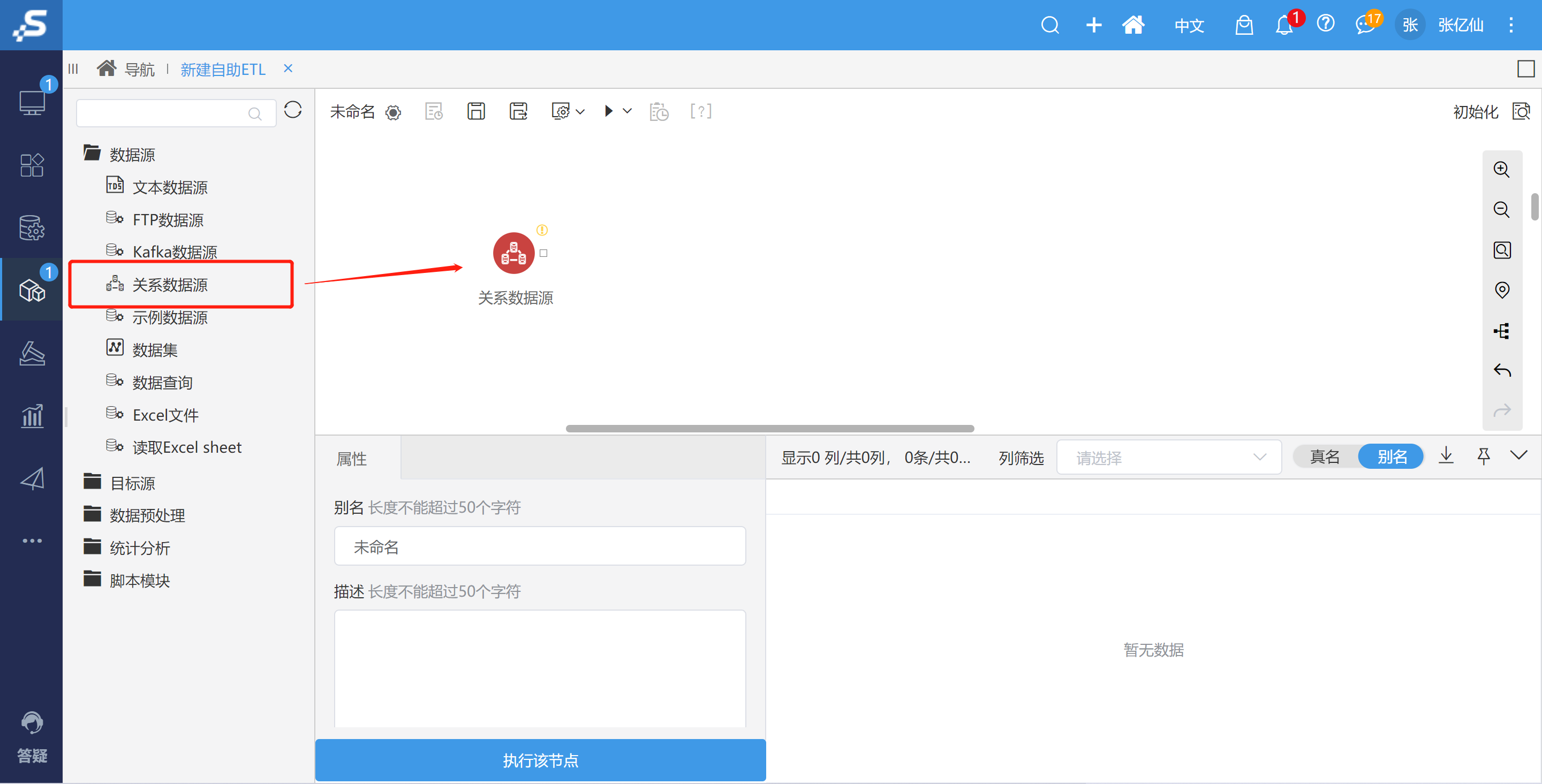Image resolution: width=1542 pixels, height=784 pixels.
Task: Select Kafka数据源 in the tree
Action: pyautogui.click(x=174, y=252)
